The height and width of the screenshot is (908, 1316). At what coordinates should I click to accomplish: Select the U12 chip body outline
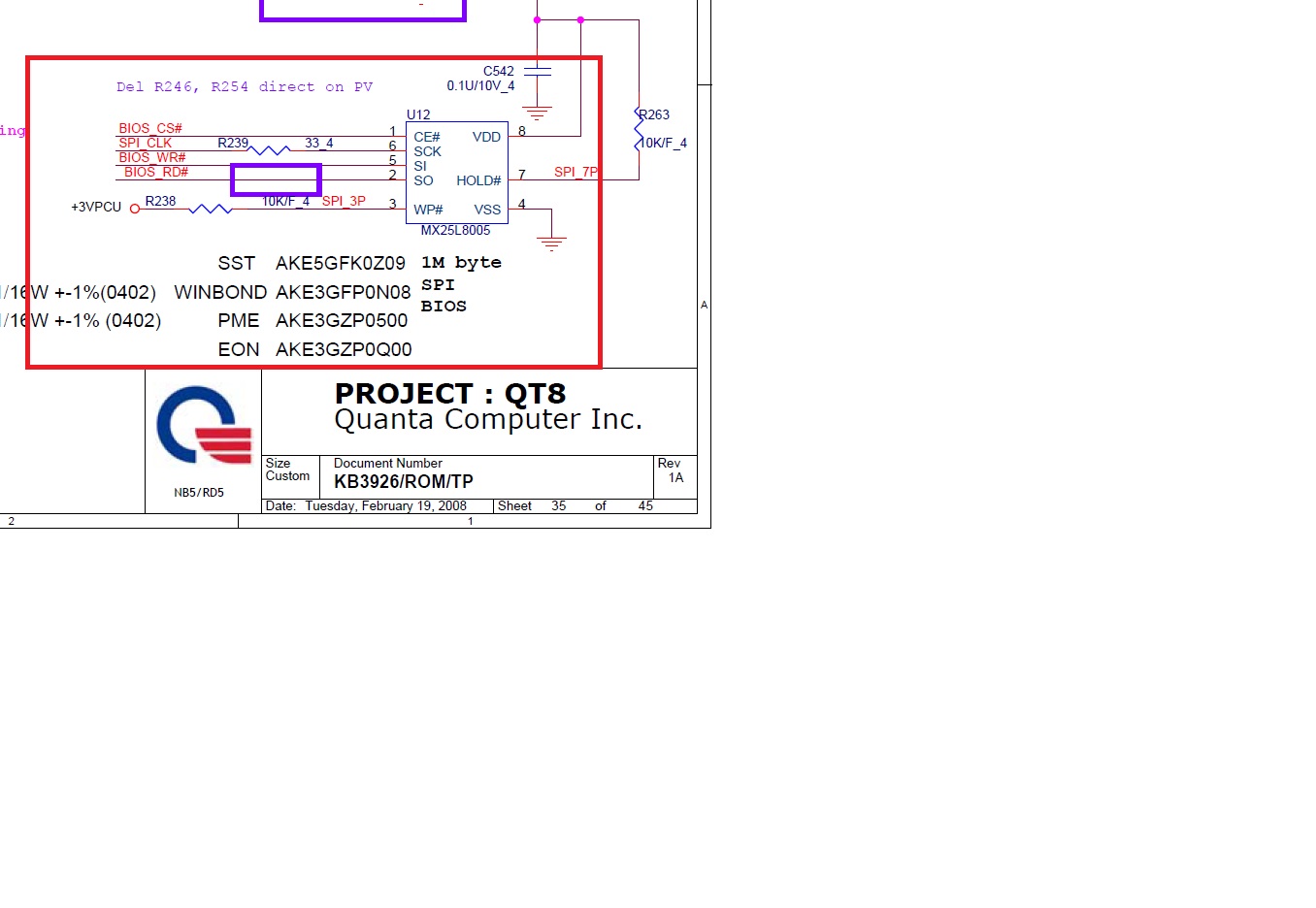pos(457,173)
